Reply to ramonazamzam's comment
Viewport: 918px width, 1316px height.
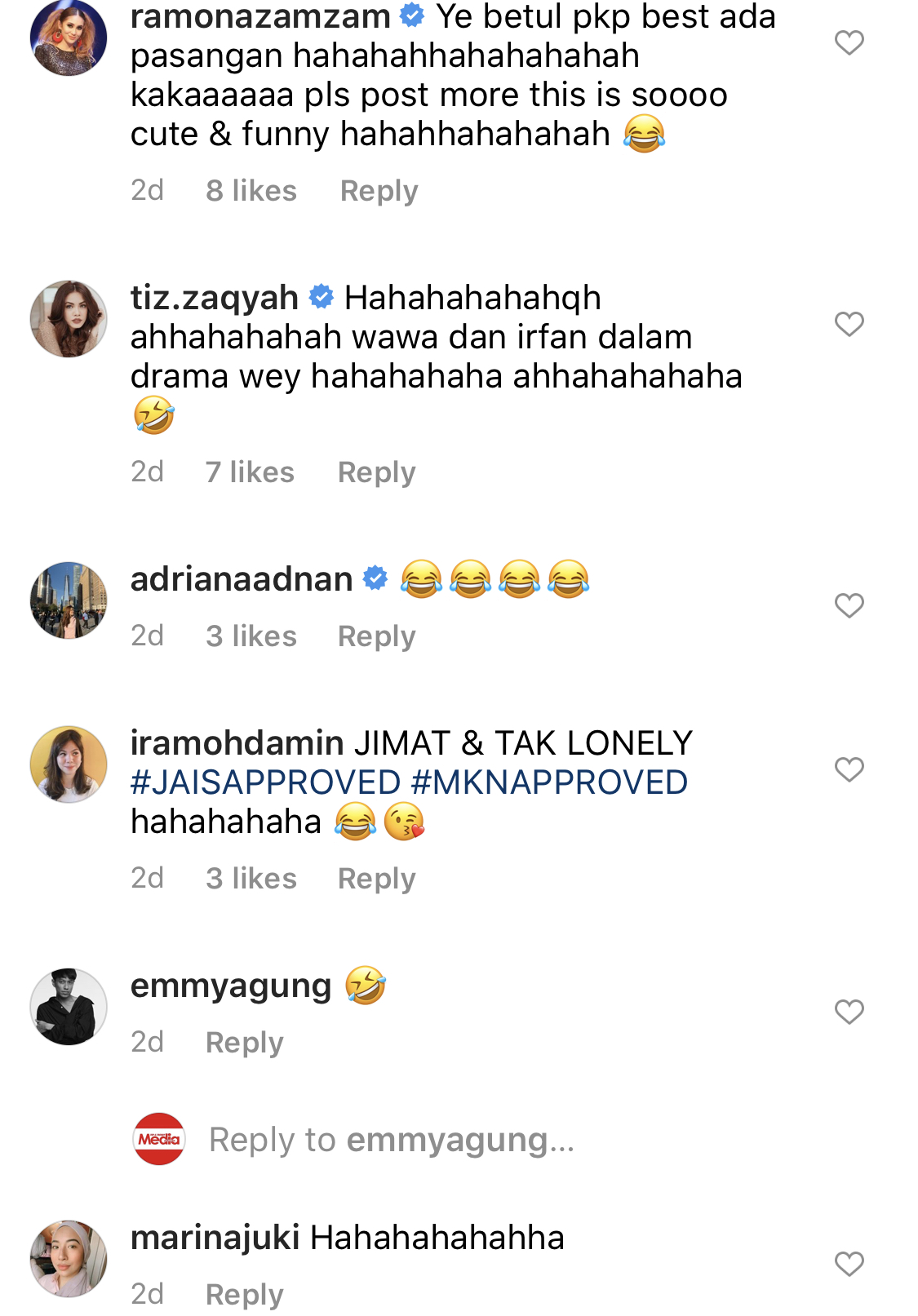pyautogui.click(x=379, y=191)
